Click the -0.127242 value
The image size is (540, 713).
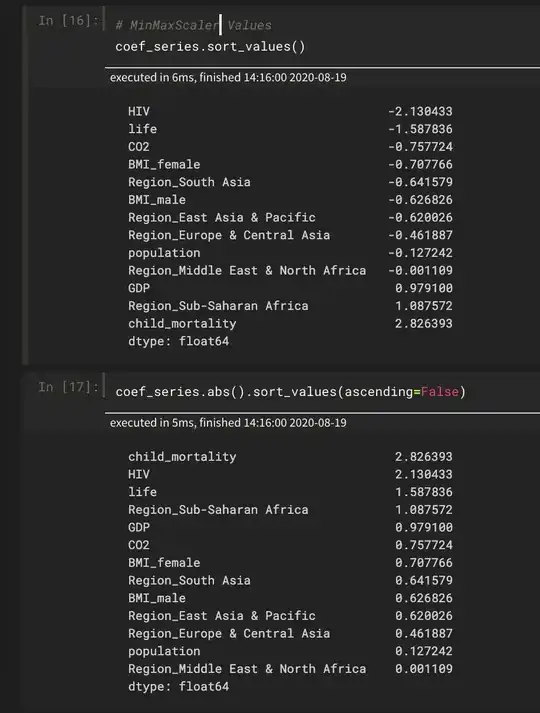click(x=420, y=253)
